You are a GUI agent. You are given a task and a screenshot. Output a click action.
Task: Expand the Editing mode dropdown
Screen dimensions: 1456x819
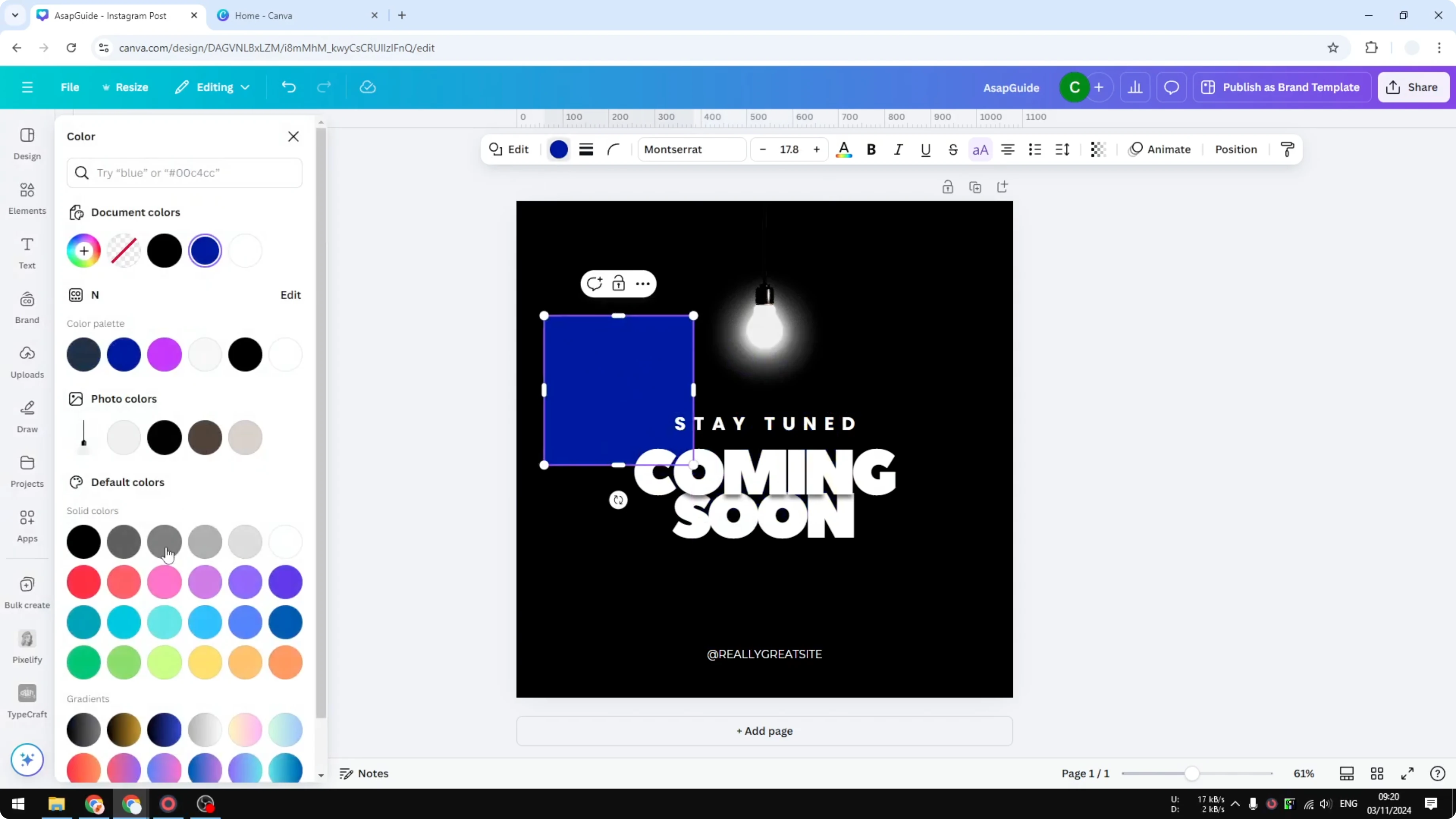click(212, 87)
